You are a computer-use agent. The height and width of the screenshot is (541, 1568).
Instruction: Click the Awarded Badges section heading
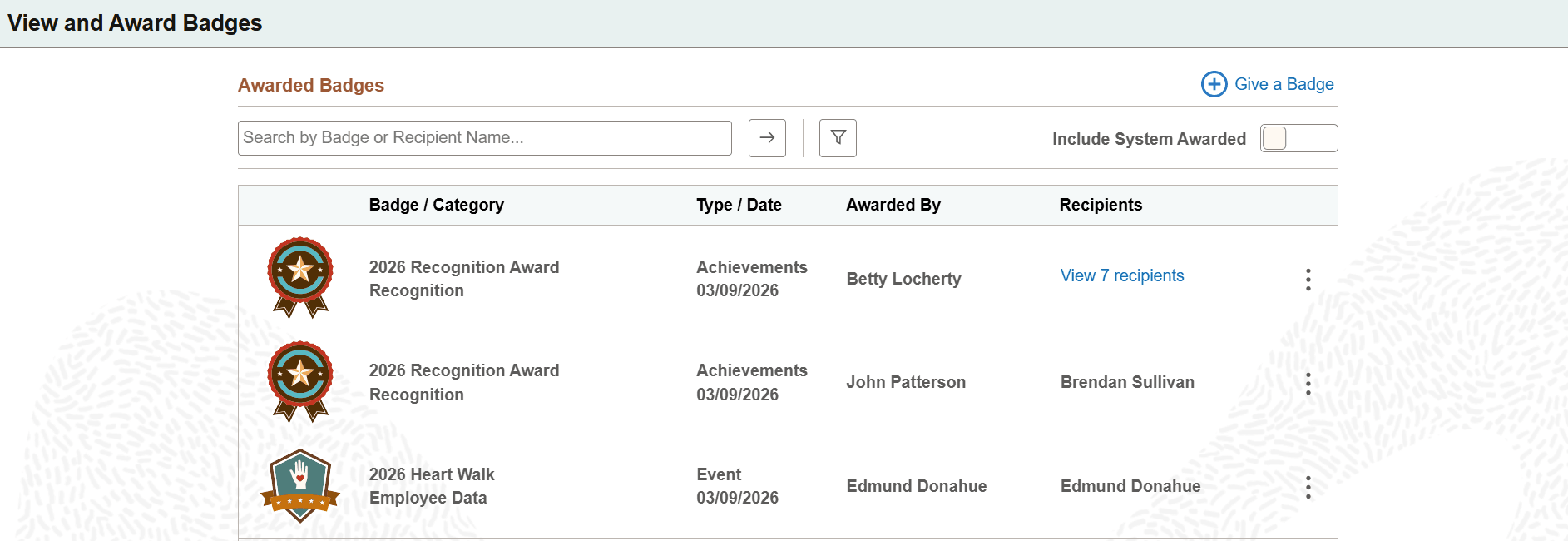(311, 85)
